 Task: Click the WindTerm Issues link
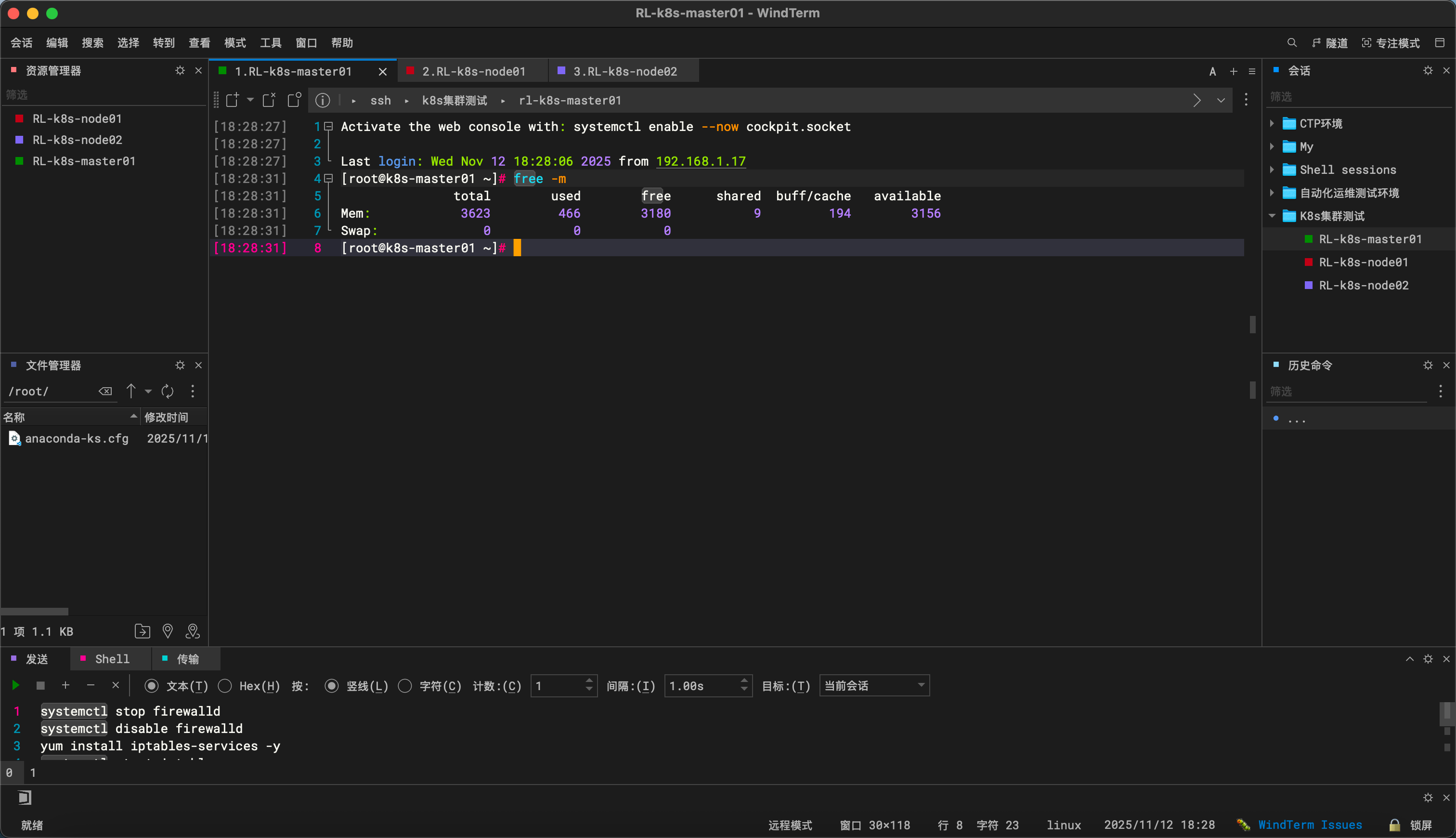pyautogui.click(x=1310, y=825)
